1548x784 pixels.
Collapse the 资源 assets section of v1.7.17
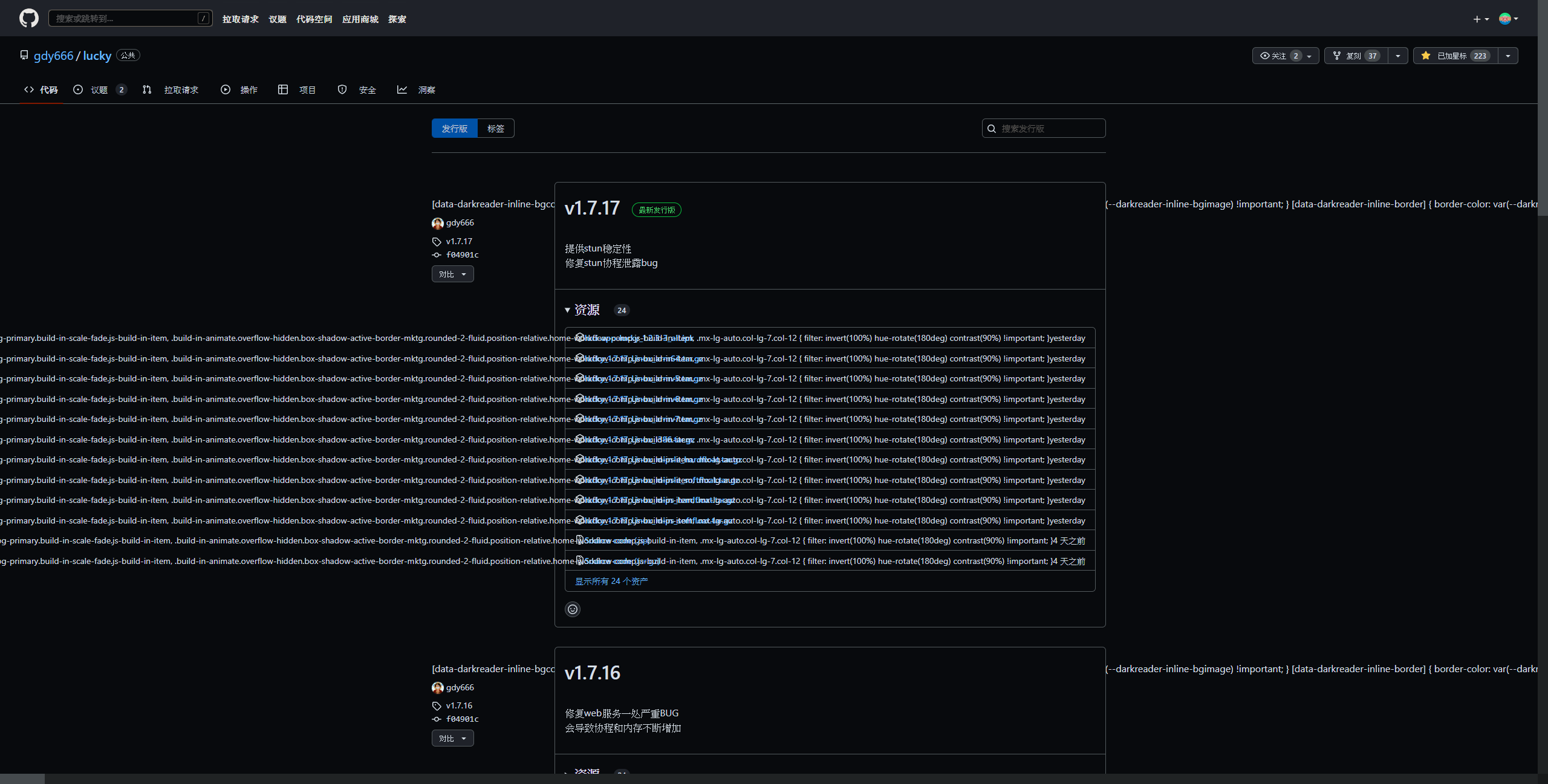pos(567,309)
